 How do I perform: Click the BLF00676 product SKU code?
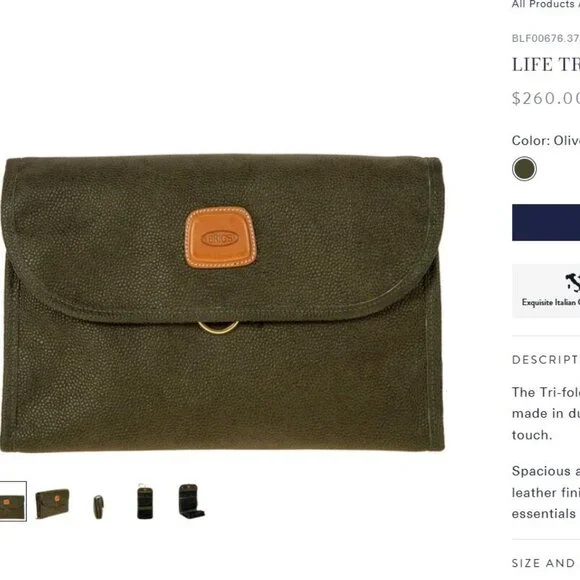click(546, 38)
